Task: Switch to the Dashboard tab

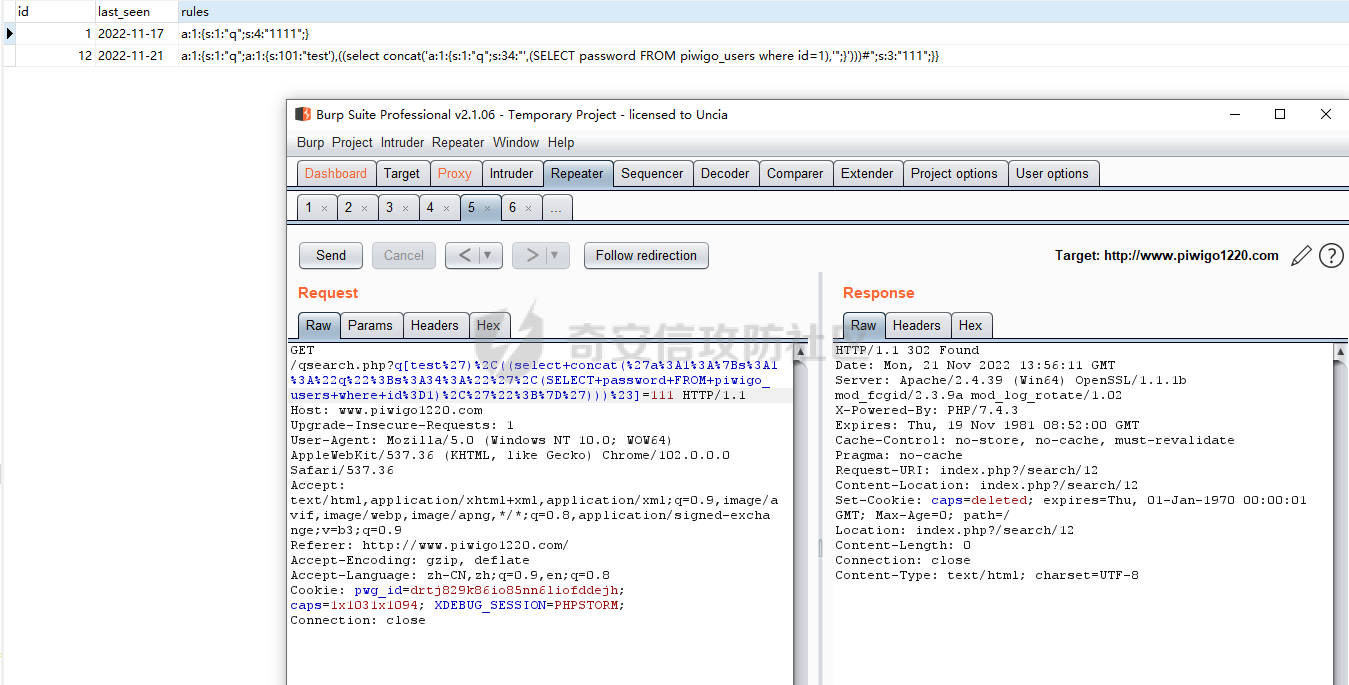Action: coord(336,173)
